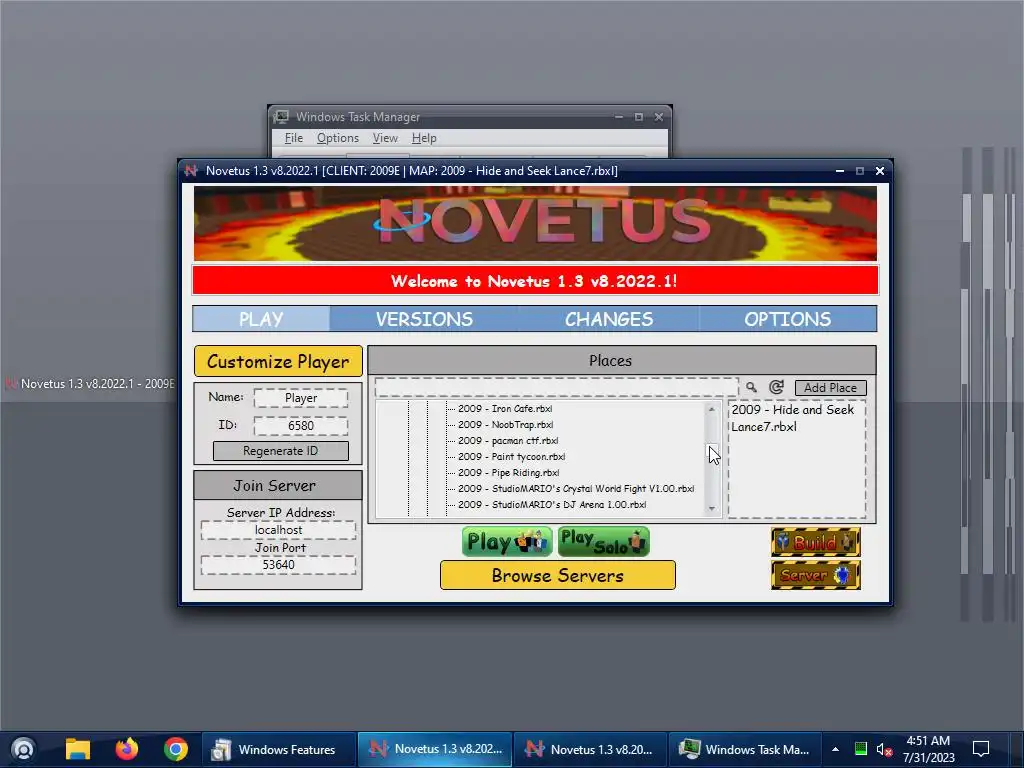Launch Google Chrome from the taskbar

coord(176,749)
